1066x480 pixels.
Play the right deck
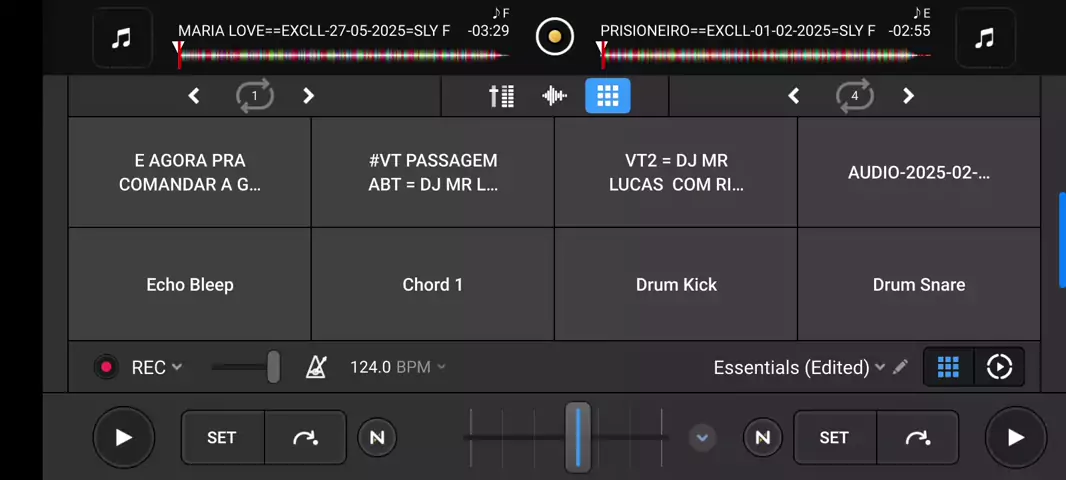(x=1015, y=437)
